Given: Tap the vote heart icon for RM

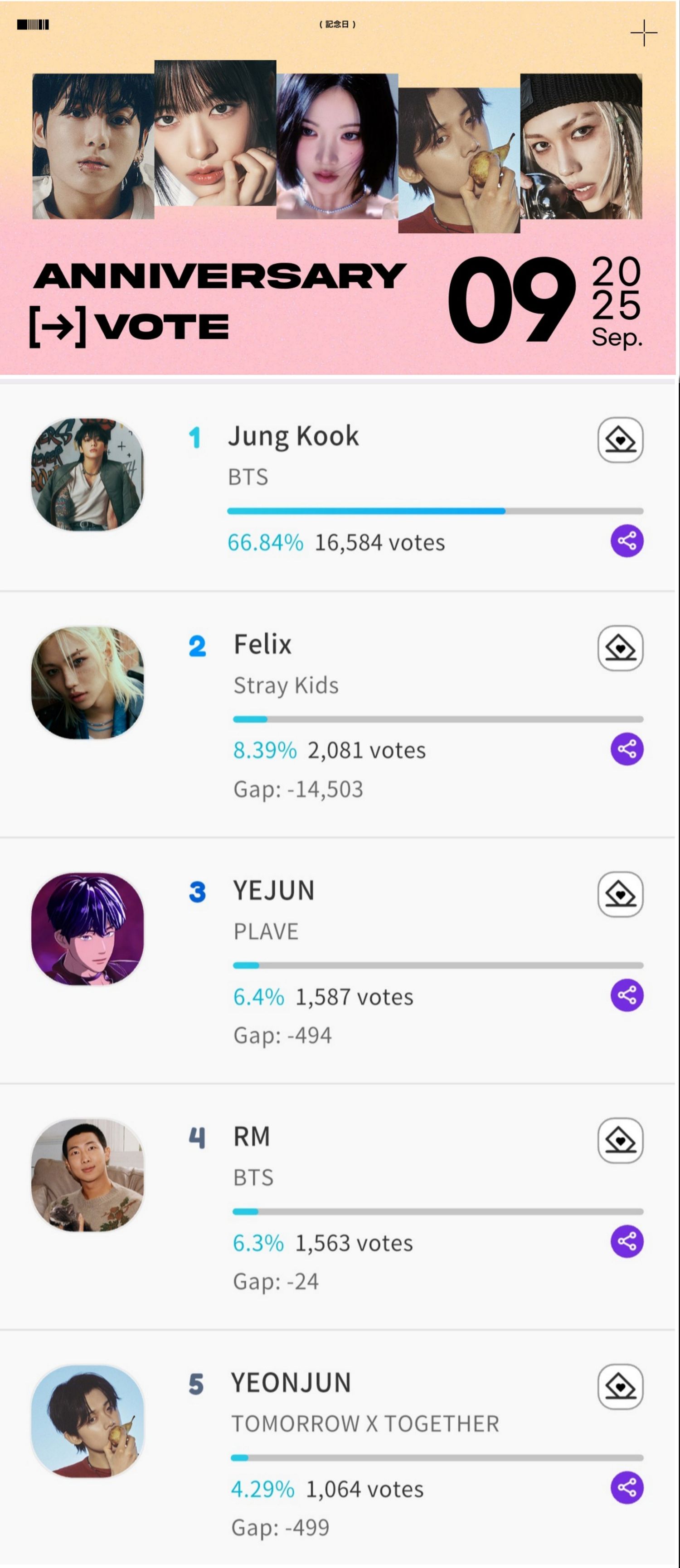Looking at the screenshot, I should (620, 1140).
